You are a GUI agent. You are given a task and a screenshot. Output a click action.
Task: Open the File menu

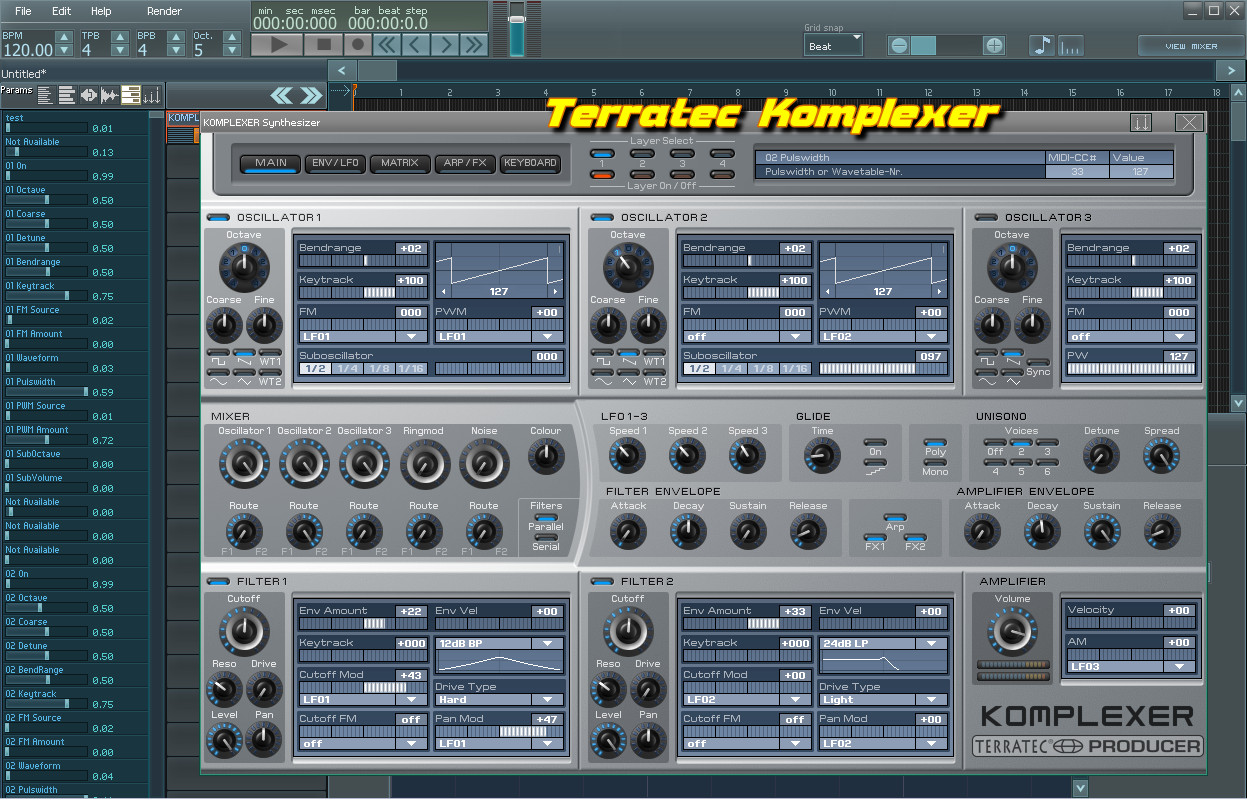click(23, 11)
